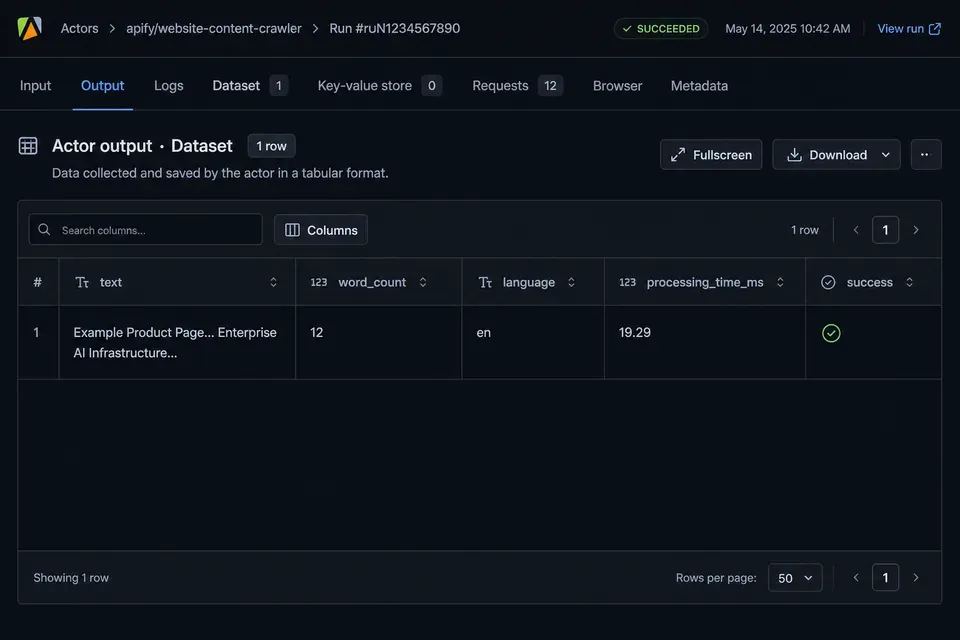Open the Dataset tab
This screenshot has width=960, height=640.
(250, 86)
